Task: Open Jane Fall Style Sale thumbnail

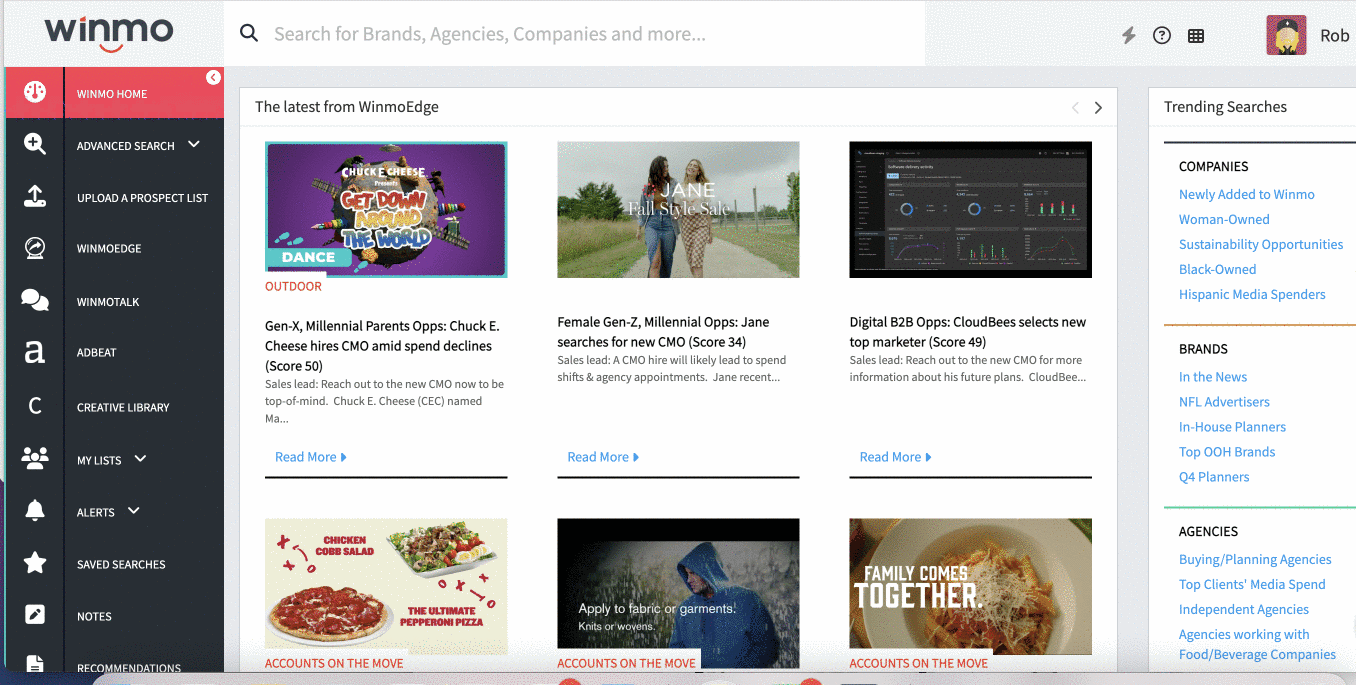Action: pos(678,209)
